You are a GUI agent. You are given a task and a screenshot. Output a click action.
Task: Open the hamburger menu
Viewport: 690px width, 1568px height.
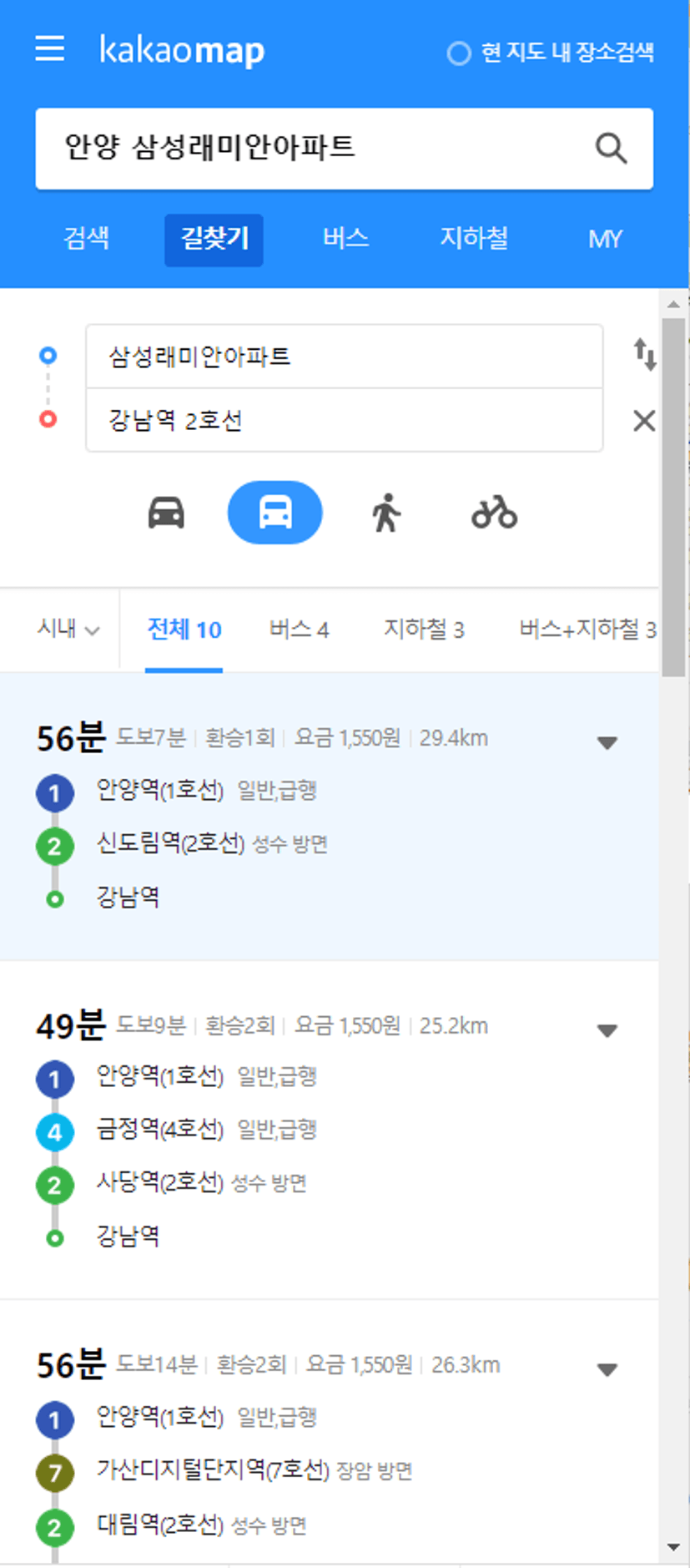50,48
